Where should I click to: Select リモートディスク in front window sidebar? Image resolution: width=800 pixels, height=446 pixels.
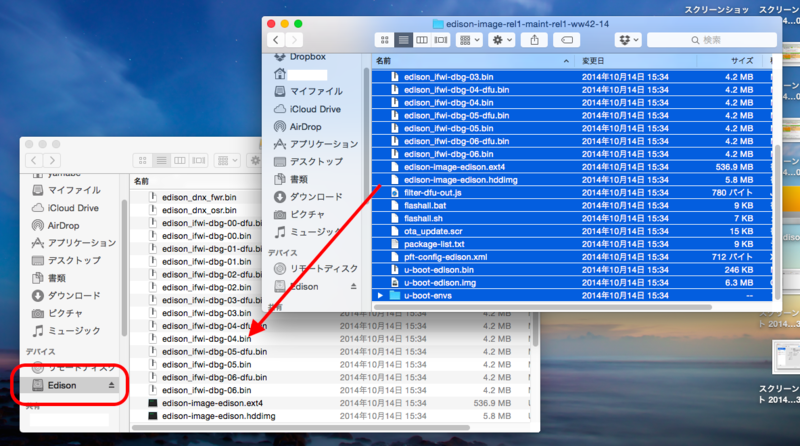pos(316,268)
